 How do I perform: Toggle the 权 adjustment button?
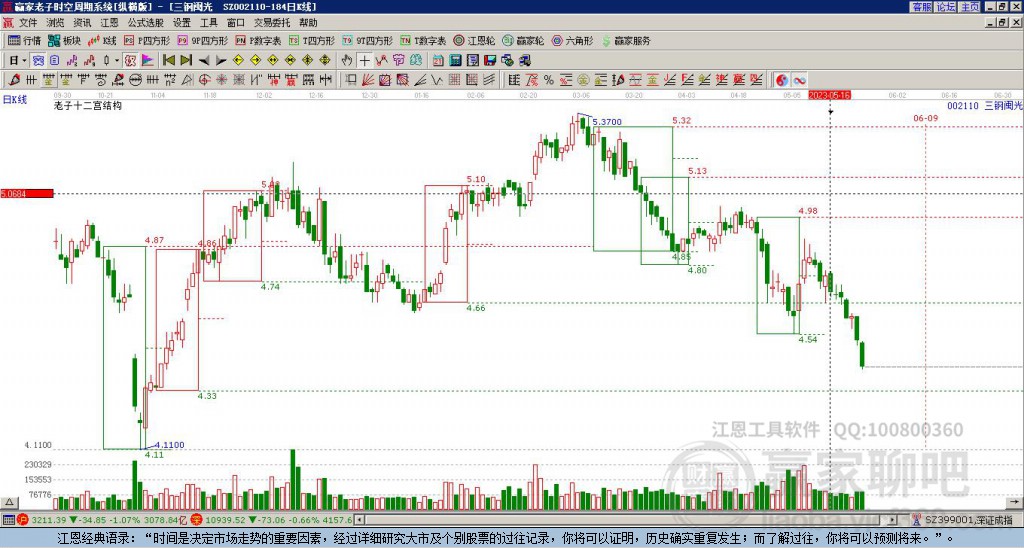130,61
